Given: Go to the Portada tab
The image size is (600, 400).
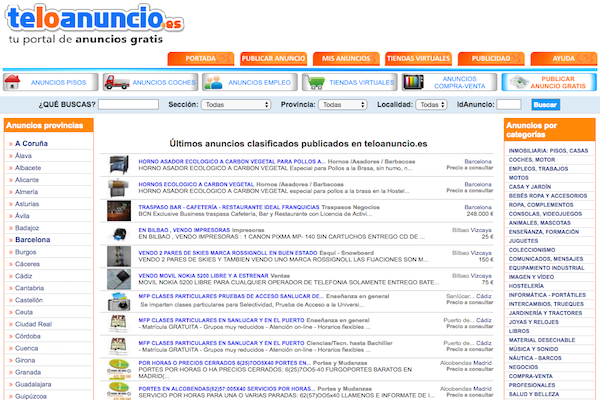Looking at the screenshot, I should click(x=201, y=59).
